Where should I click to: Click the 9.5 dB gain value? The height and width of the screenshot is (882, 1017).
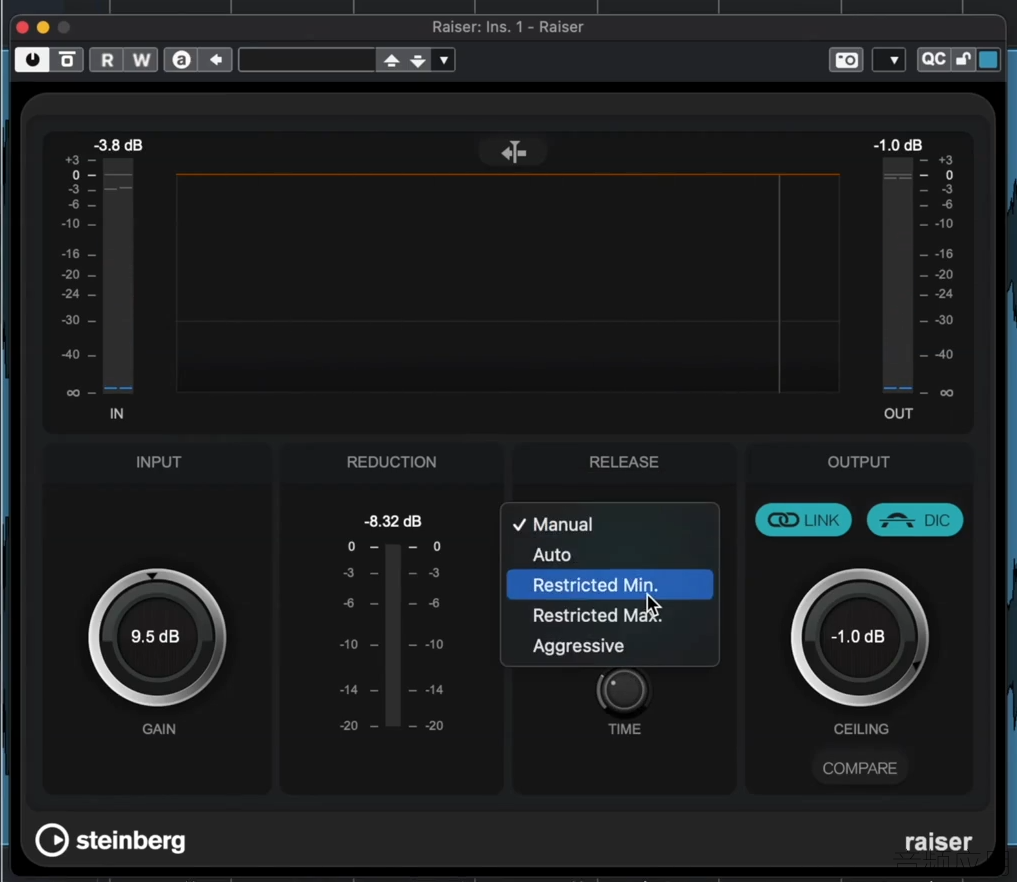click(x=156, y=636)
